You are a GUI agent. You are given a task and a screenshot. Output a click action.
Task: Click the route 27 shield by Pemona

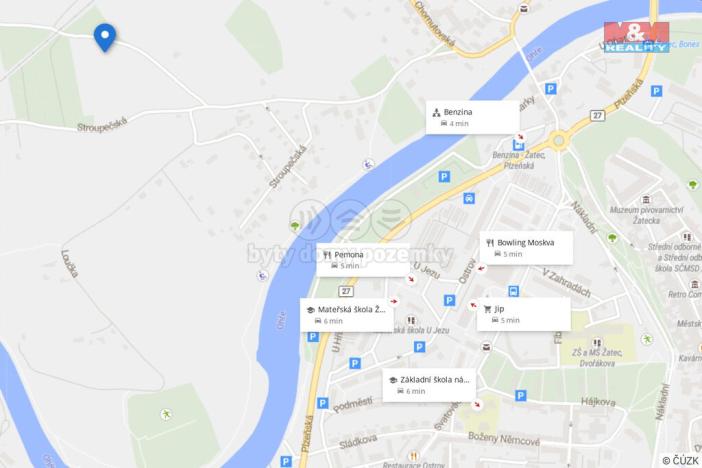point(346,291)
